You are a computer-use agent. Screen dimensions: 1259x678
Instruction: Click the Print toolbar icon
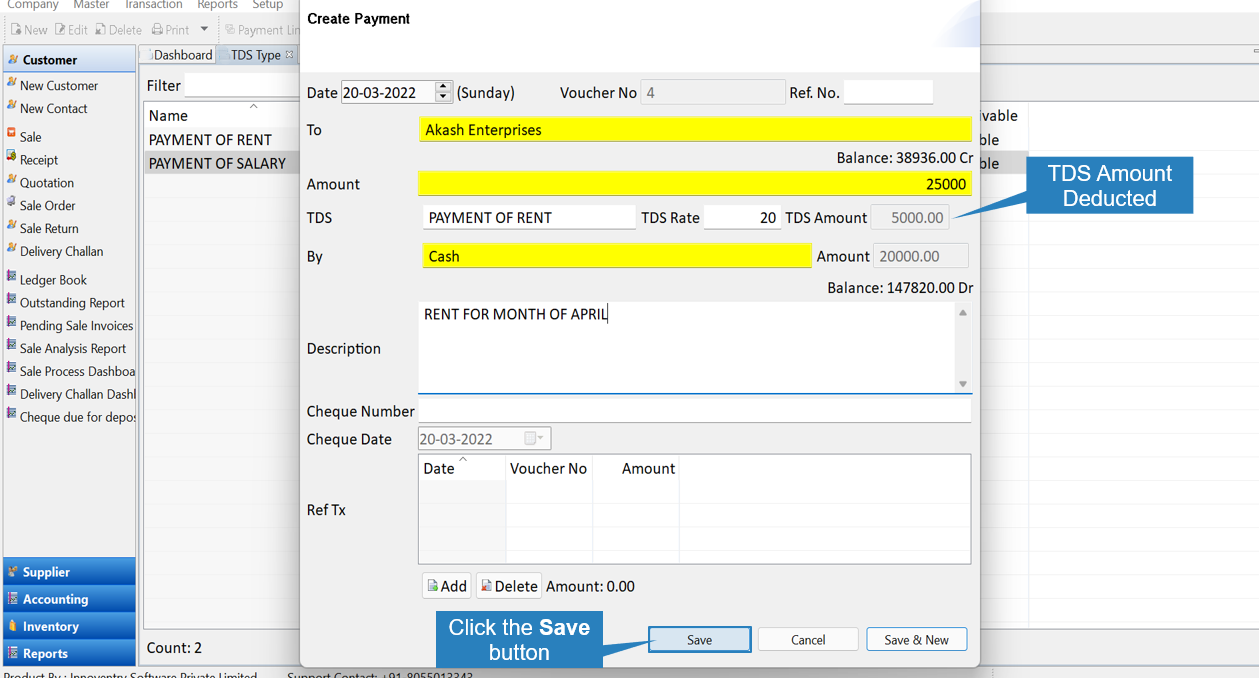170,30
